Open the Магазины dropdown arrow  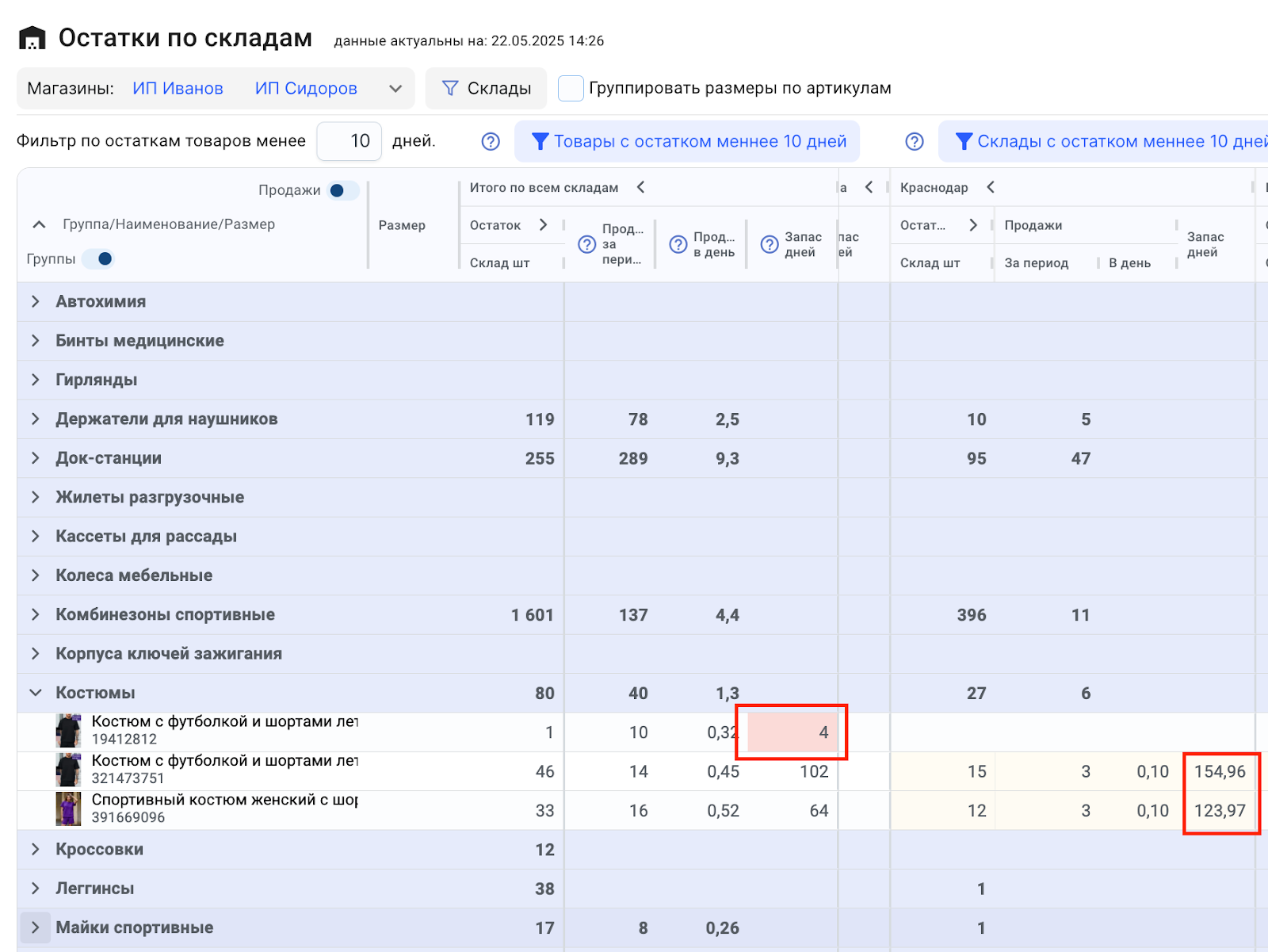(x=395, y=89)
